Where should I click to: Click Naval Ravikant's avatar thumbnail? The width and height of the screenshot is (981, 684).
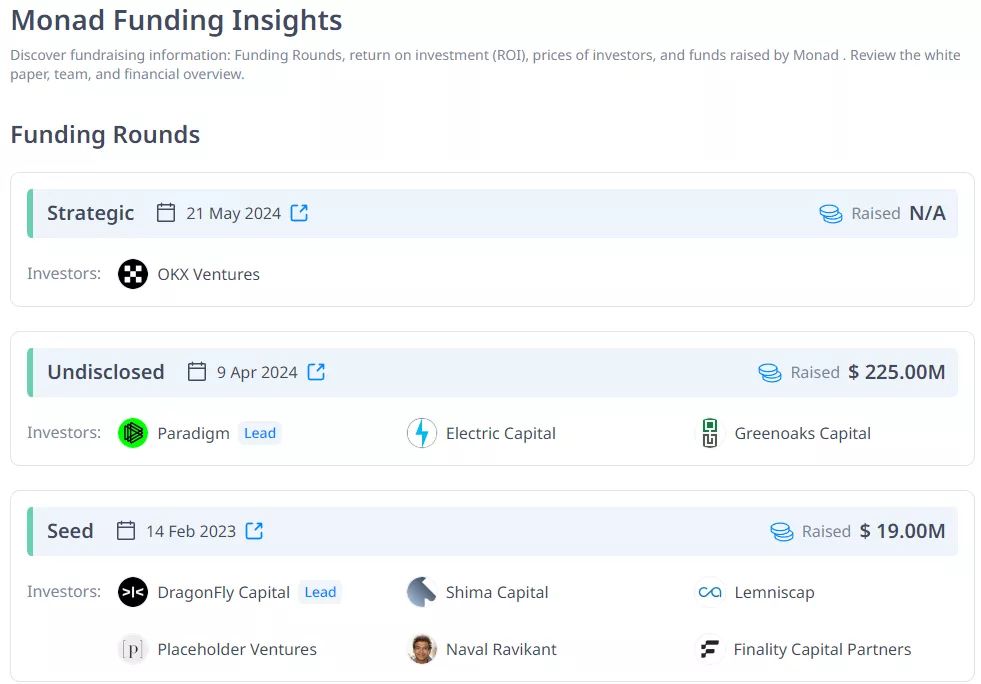tap(422, 649)
